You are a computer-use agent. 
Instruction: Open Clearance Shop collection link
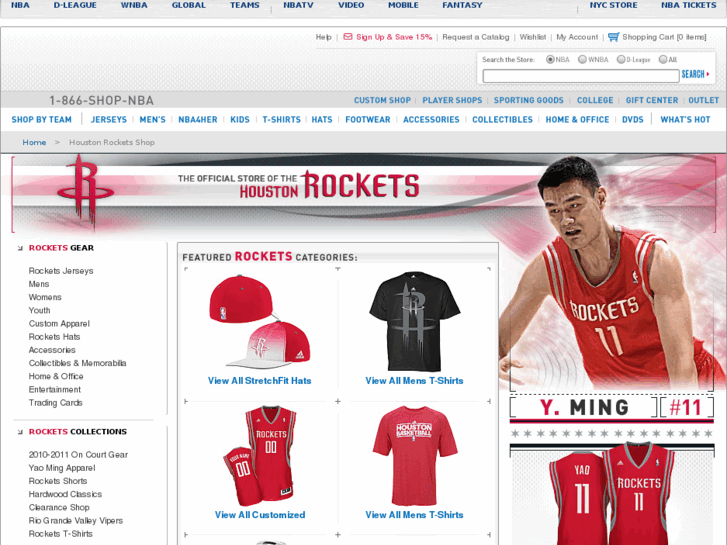pyautogui.click(x=59, y=507)
